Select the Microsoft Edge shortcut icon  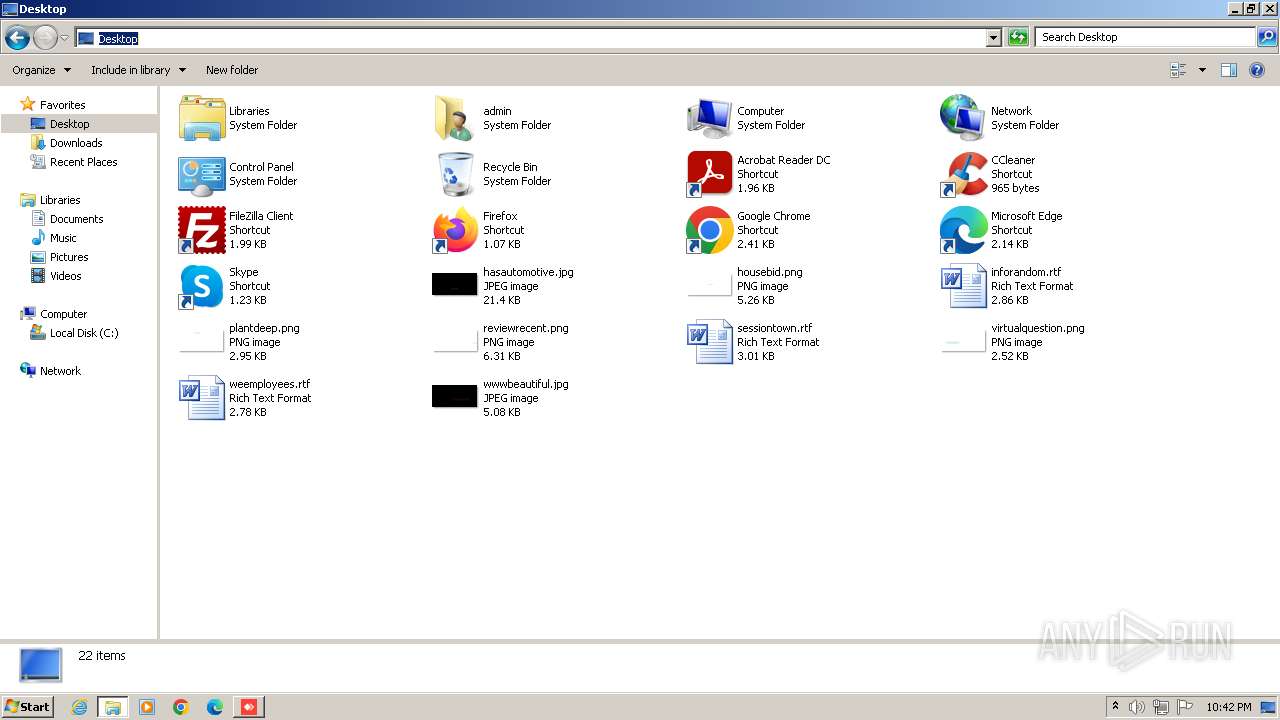pos(963,230)
